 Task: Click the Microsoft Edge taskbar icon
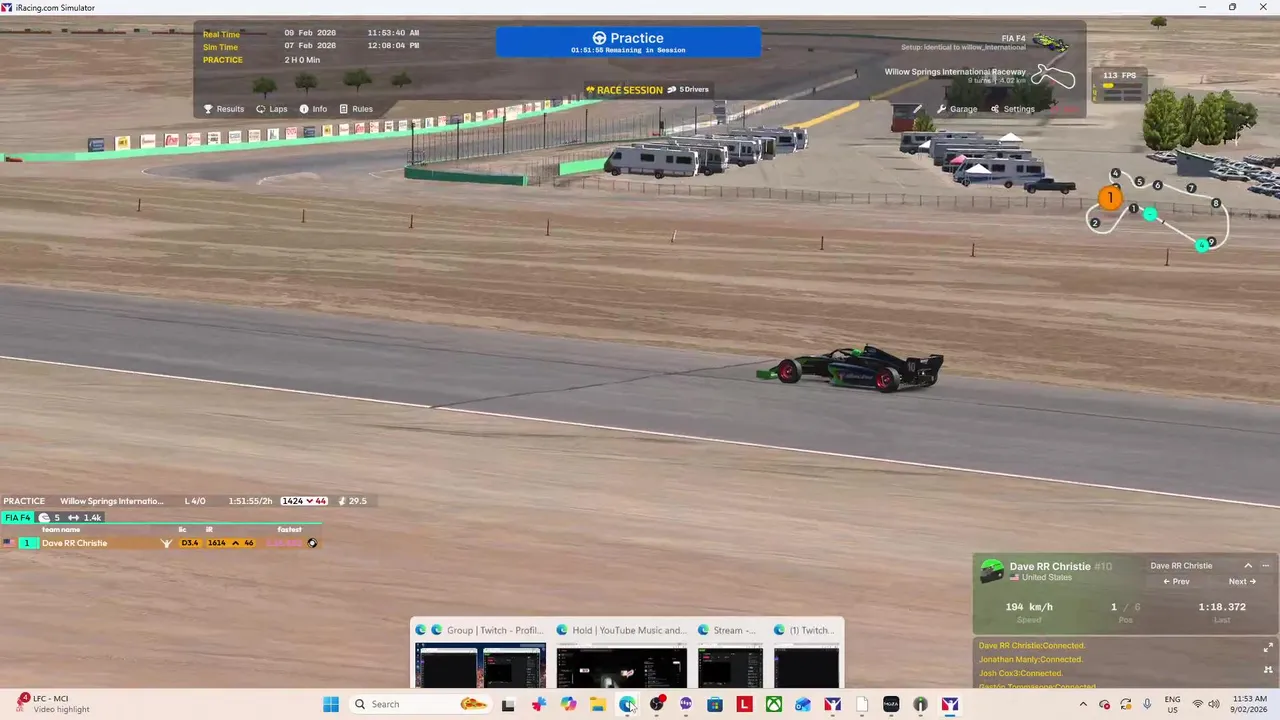pos(627,704)
